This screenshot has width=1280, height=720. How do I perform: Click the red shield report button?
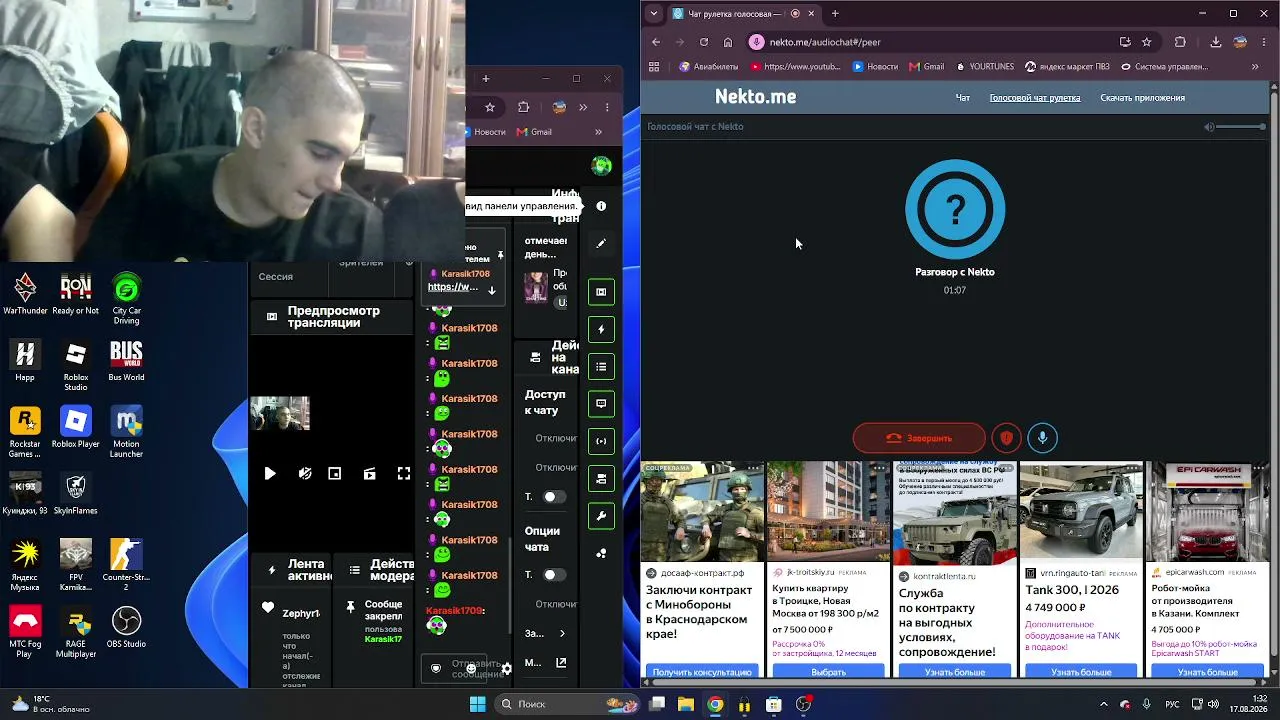(1006, 438)
